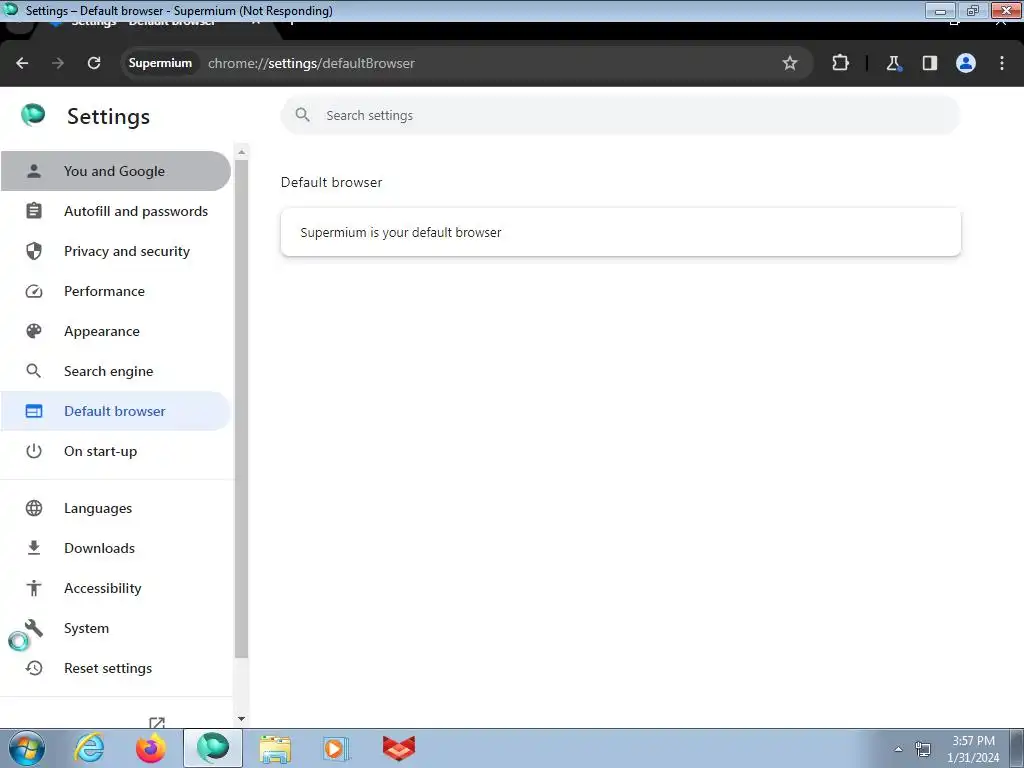Click the forward navigation arrow

point(58,63)
